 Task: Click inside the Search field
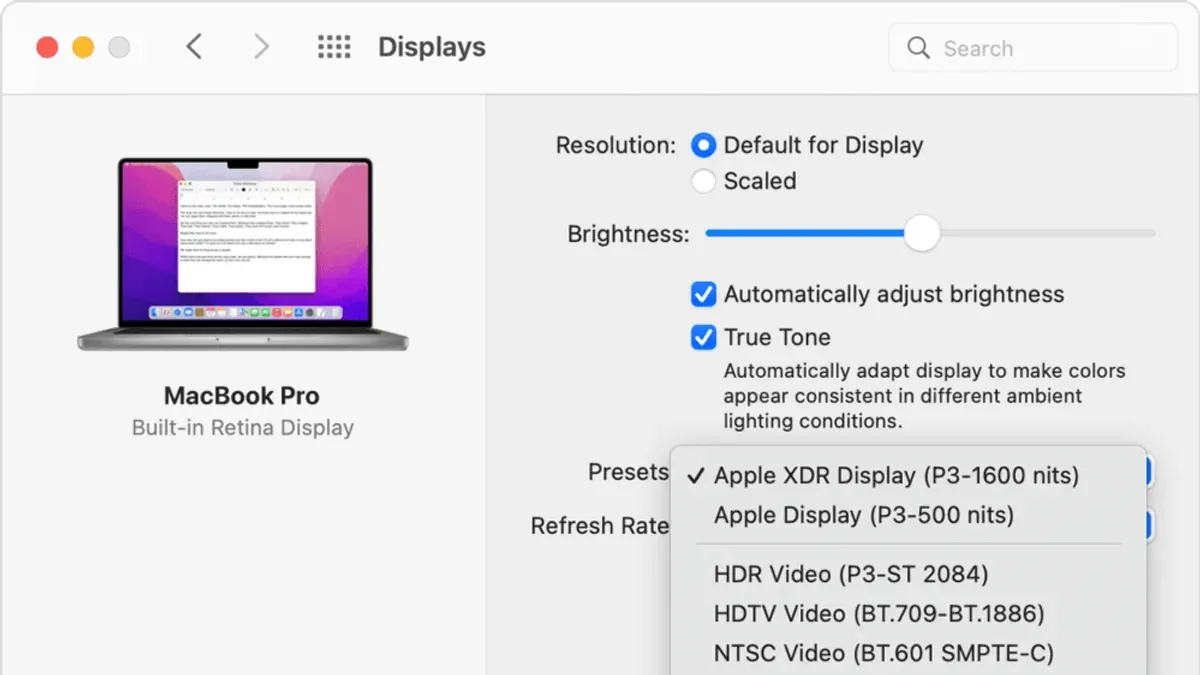(1033, 48)
